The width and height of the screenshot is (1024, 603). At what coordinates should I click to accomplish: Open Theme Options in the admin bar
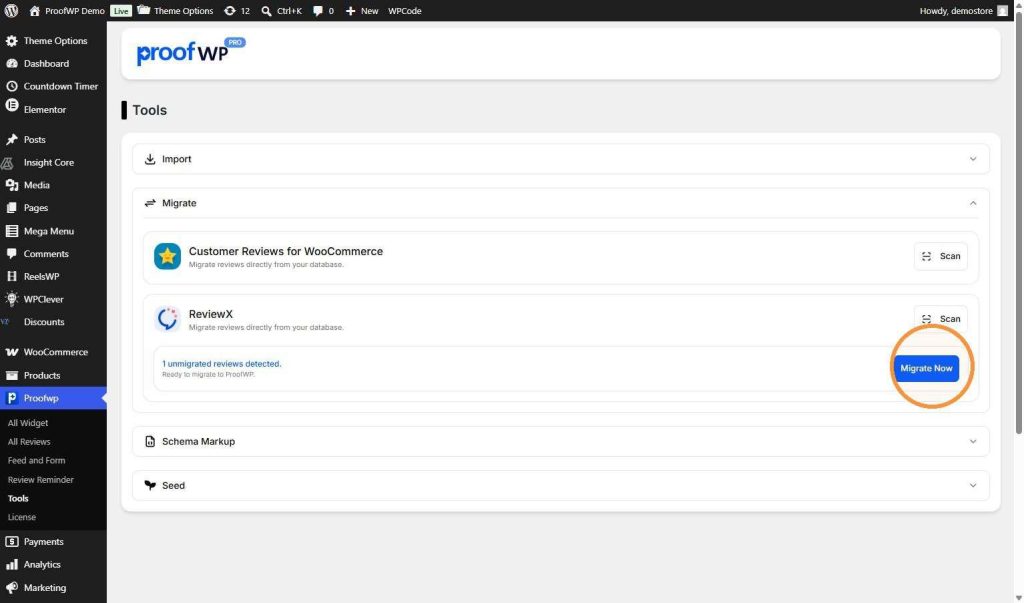175,10
